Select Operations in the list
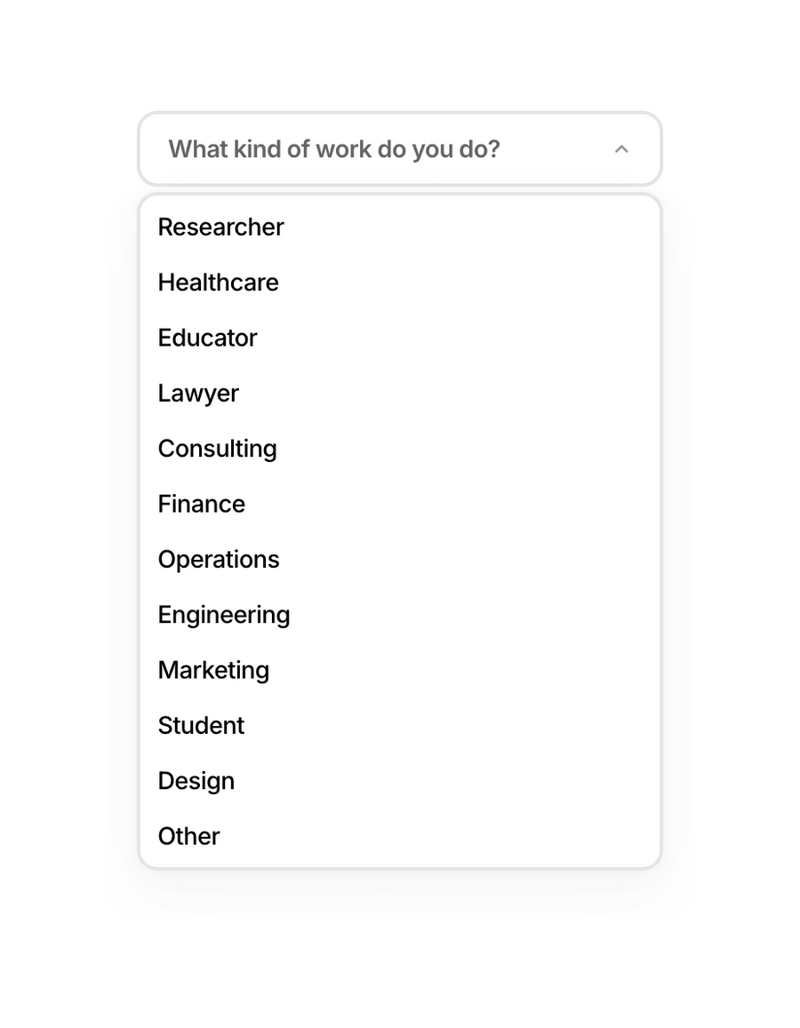Screen dimensions: 800x1028 pyautogui.click(x=218, y=560)
